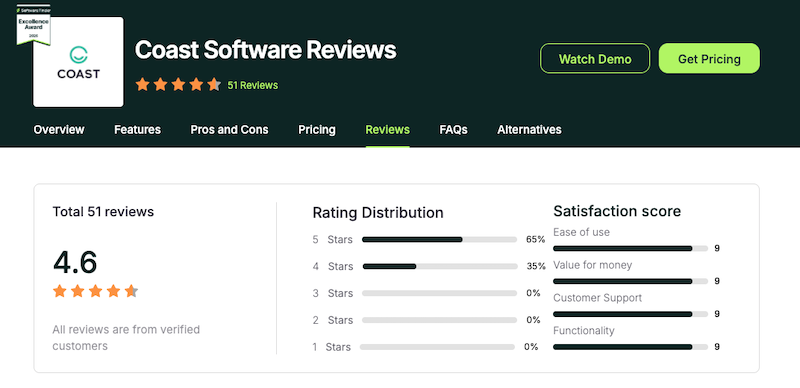Image resolution: width=800 pixels, height=388 pixels.
Task: Click the 1 Stars distribution bar
Action: pyautogui.click(x=437, y=347)
